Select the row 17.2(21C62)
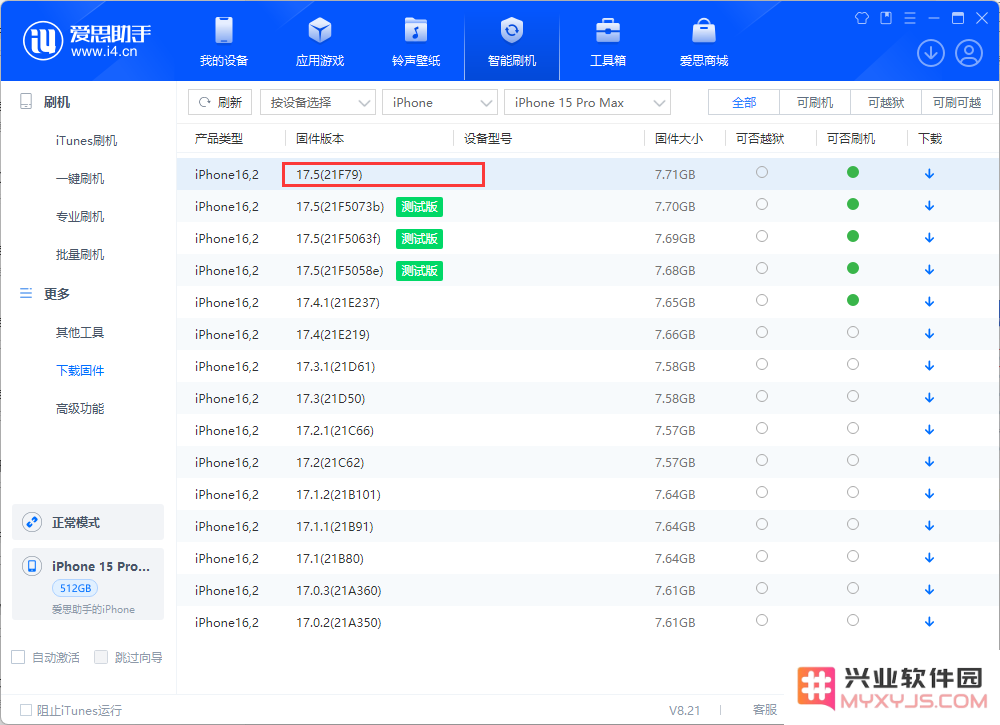 pyautogui.click(x=587, y=462)
